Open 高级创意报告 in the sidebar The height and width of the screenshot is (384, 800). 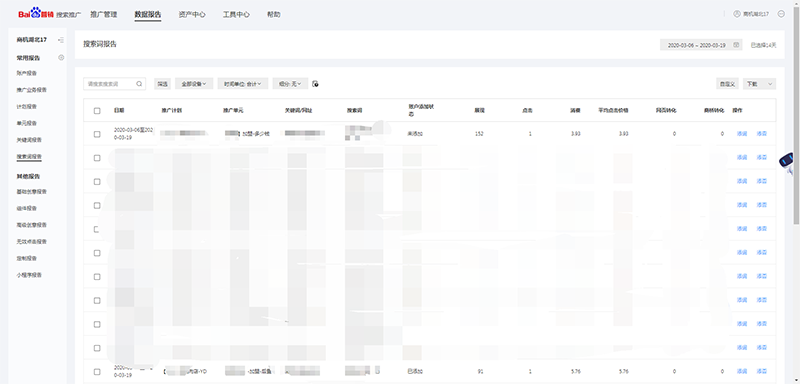32,225
